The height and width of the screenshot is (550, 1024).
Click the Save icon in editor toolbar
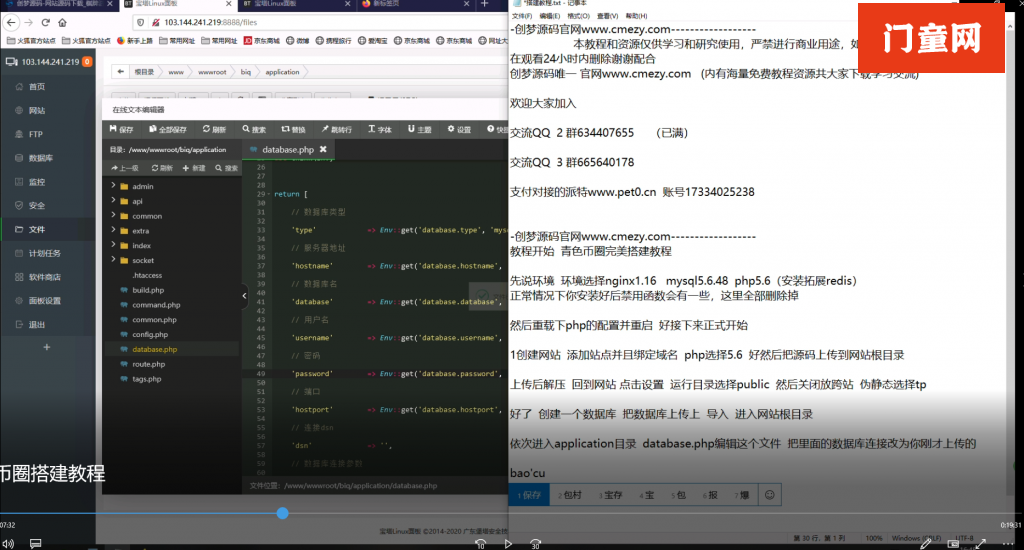[120, 129]
